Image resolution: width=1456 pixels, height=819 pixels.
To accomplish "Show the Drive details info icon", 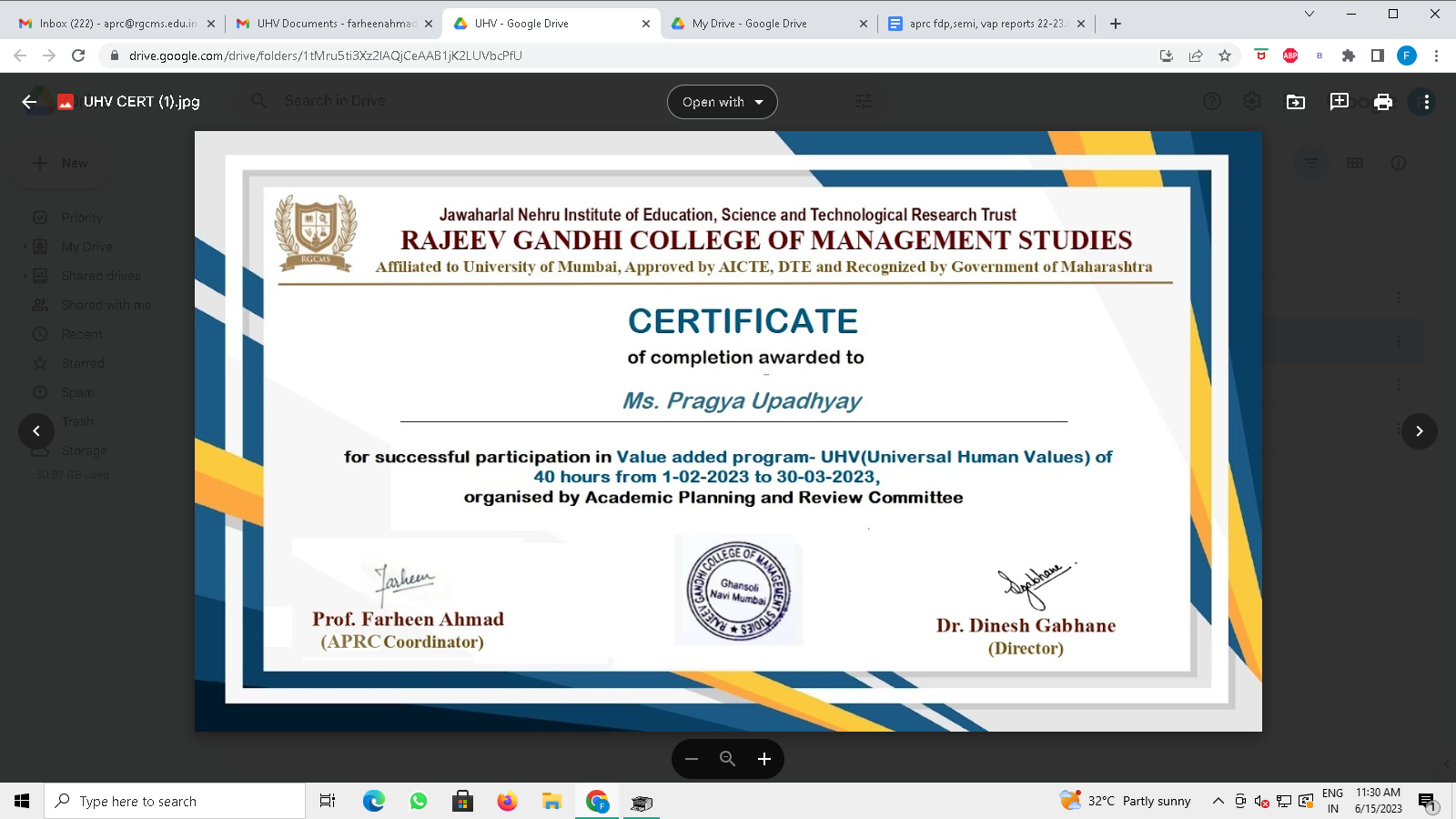I will pos(1399,163).
